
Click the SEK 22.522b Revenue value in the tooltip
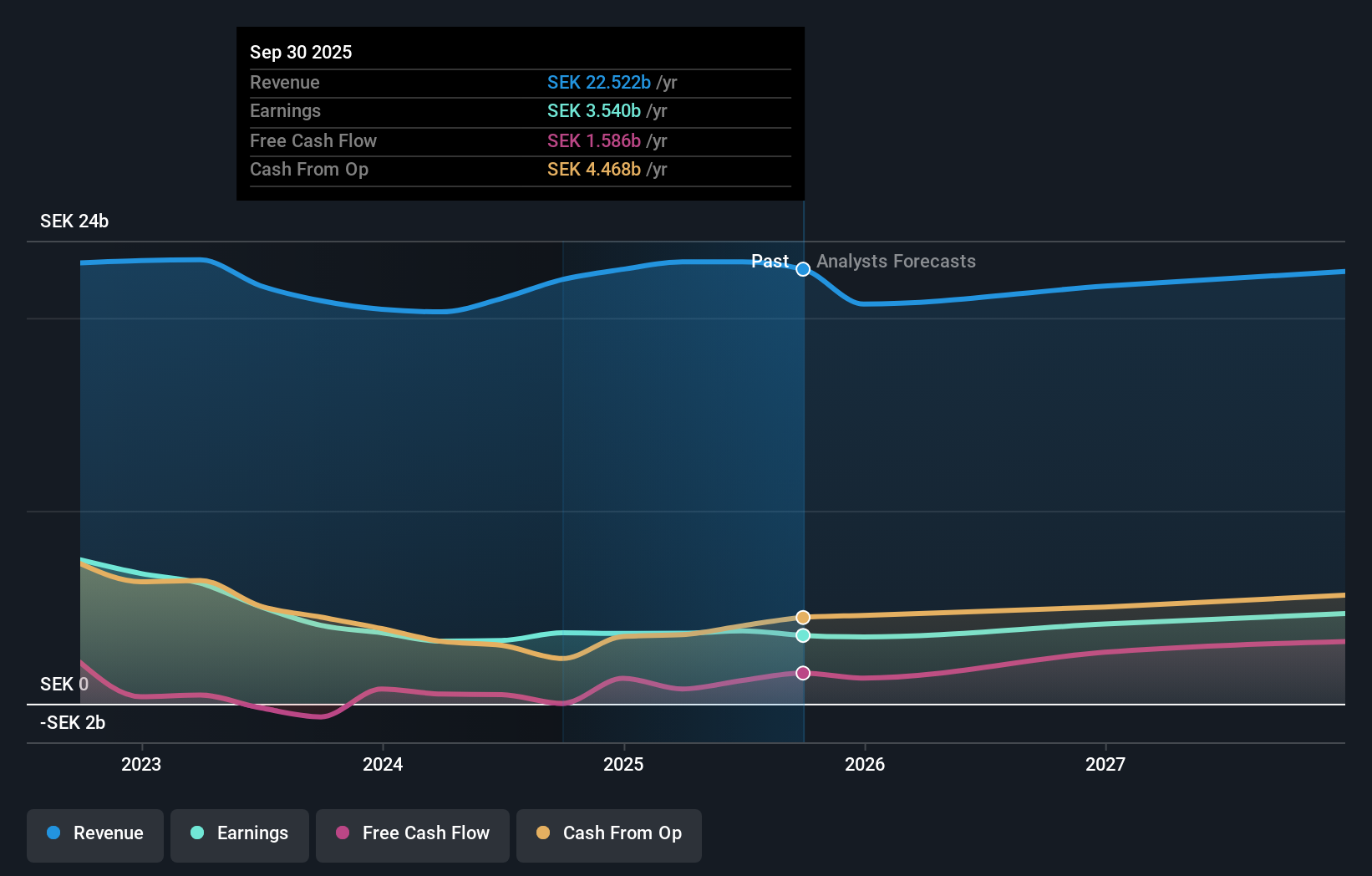(598, 82)
